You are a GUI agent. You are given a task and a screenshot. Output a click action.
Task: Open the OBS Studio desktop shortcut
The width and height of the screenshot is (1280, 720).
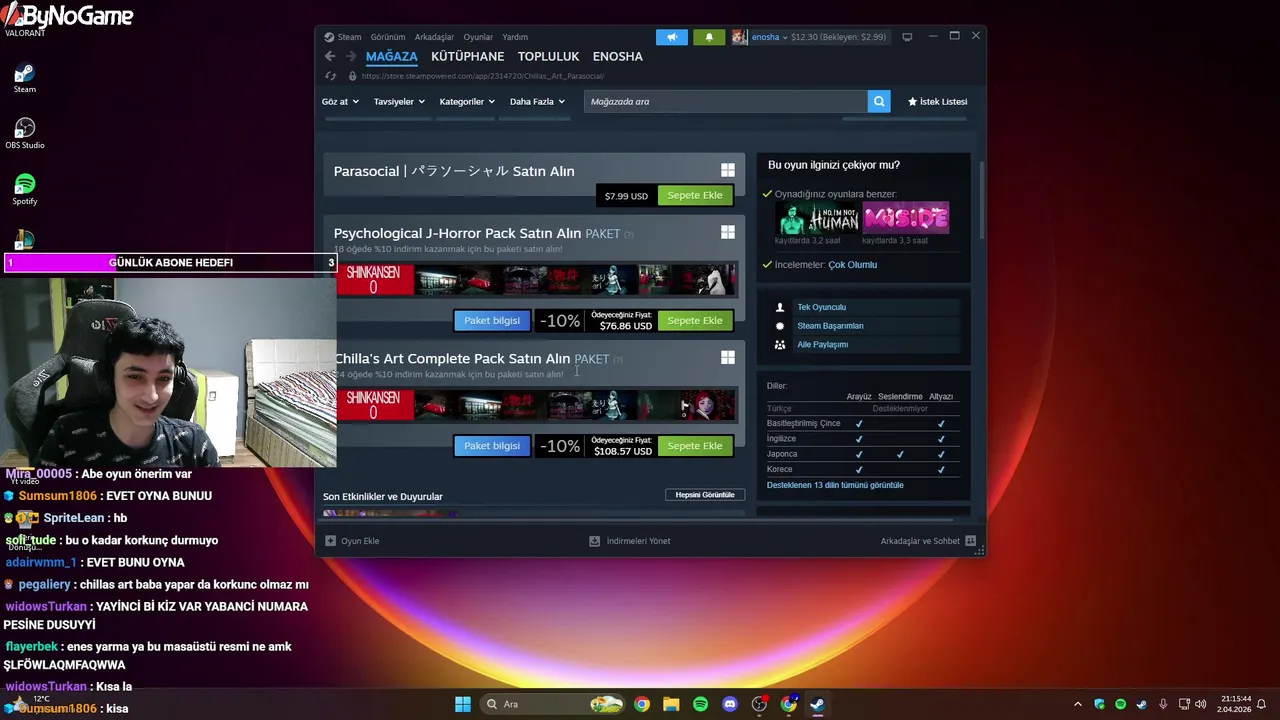pyautogui.click(x=25, y=134)
